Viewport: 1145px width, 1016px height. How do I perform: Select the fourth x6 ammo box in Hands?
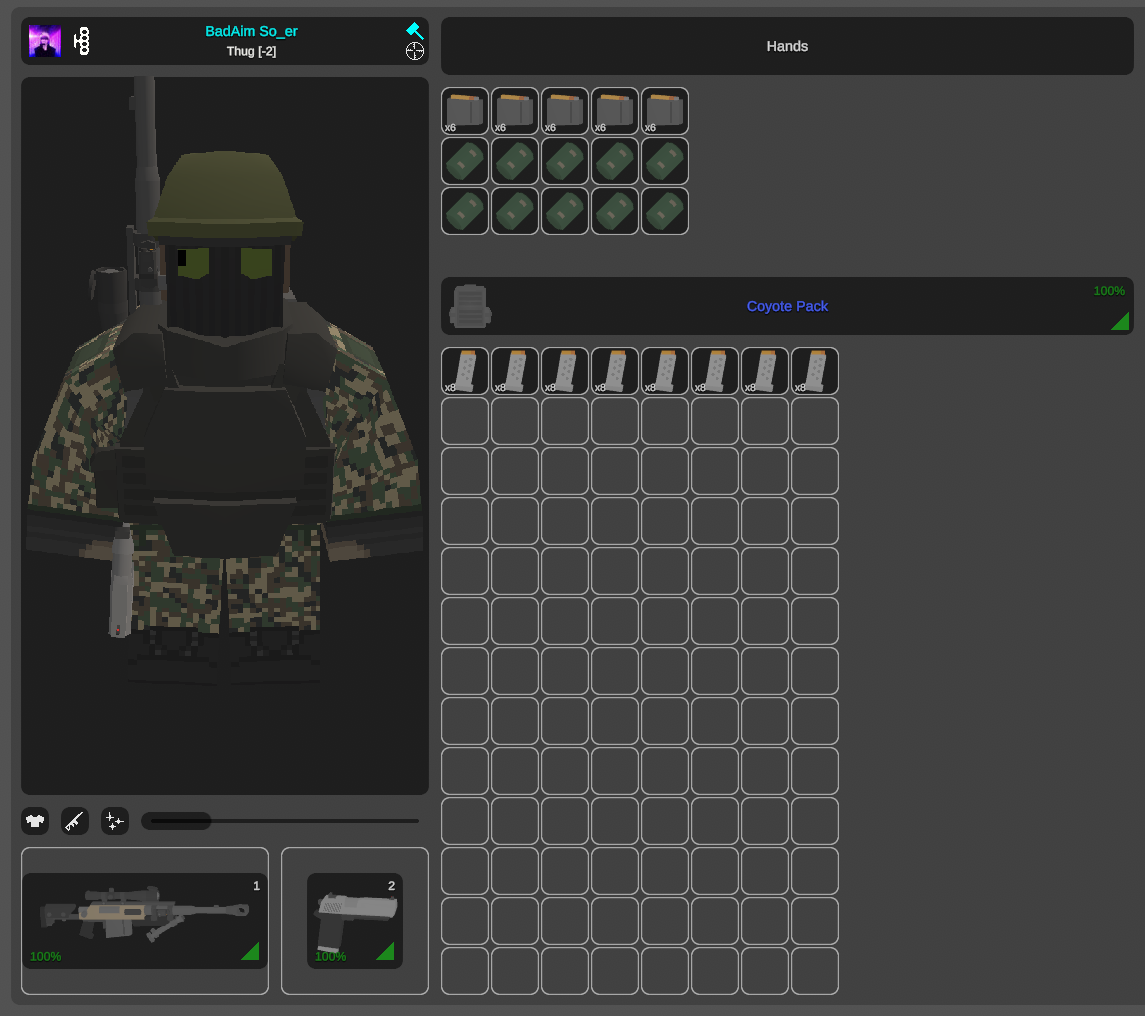click(615, 111)
